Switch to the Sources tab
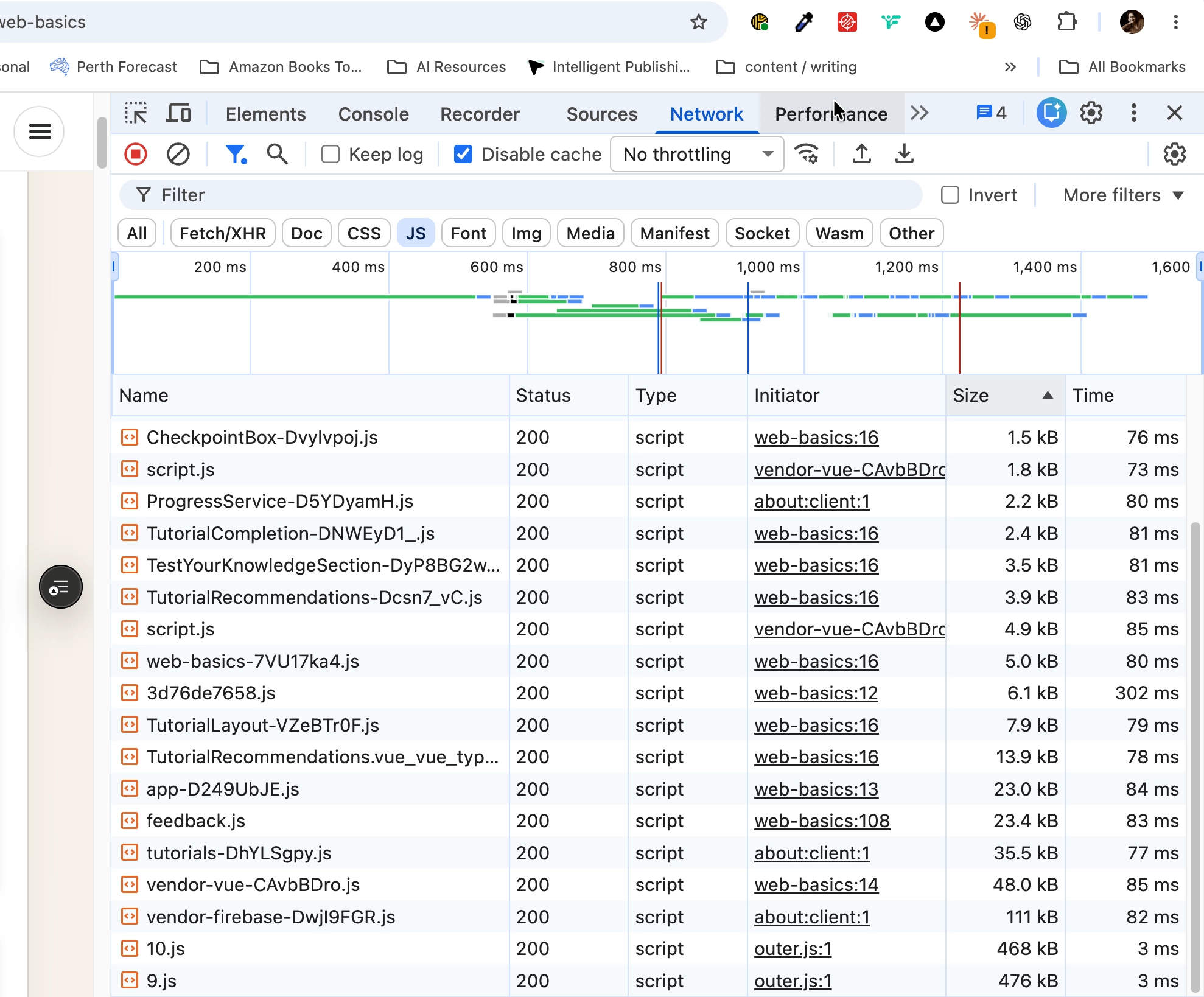The height and width of the screenshot is (997, 1204). tap(602, 114)
